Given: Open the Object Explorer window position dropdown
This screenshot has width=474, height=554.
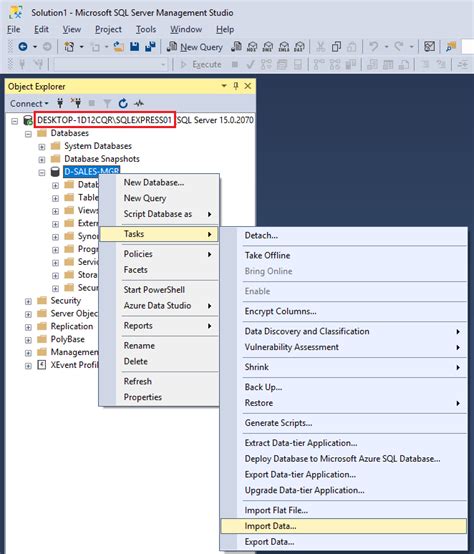Looking at the screenshot, I should [224, 86].
